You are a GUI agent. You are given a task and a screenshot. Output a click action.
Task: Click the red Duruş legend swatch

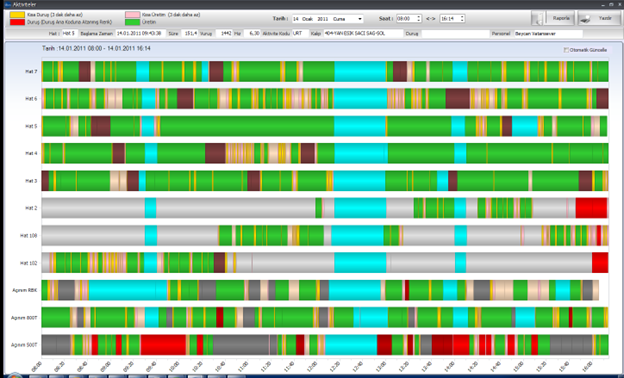pyautogui.click(x=17, y=22)
